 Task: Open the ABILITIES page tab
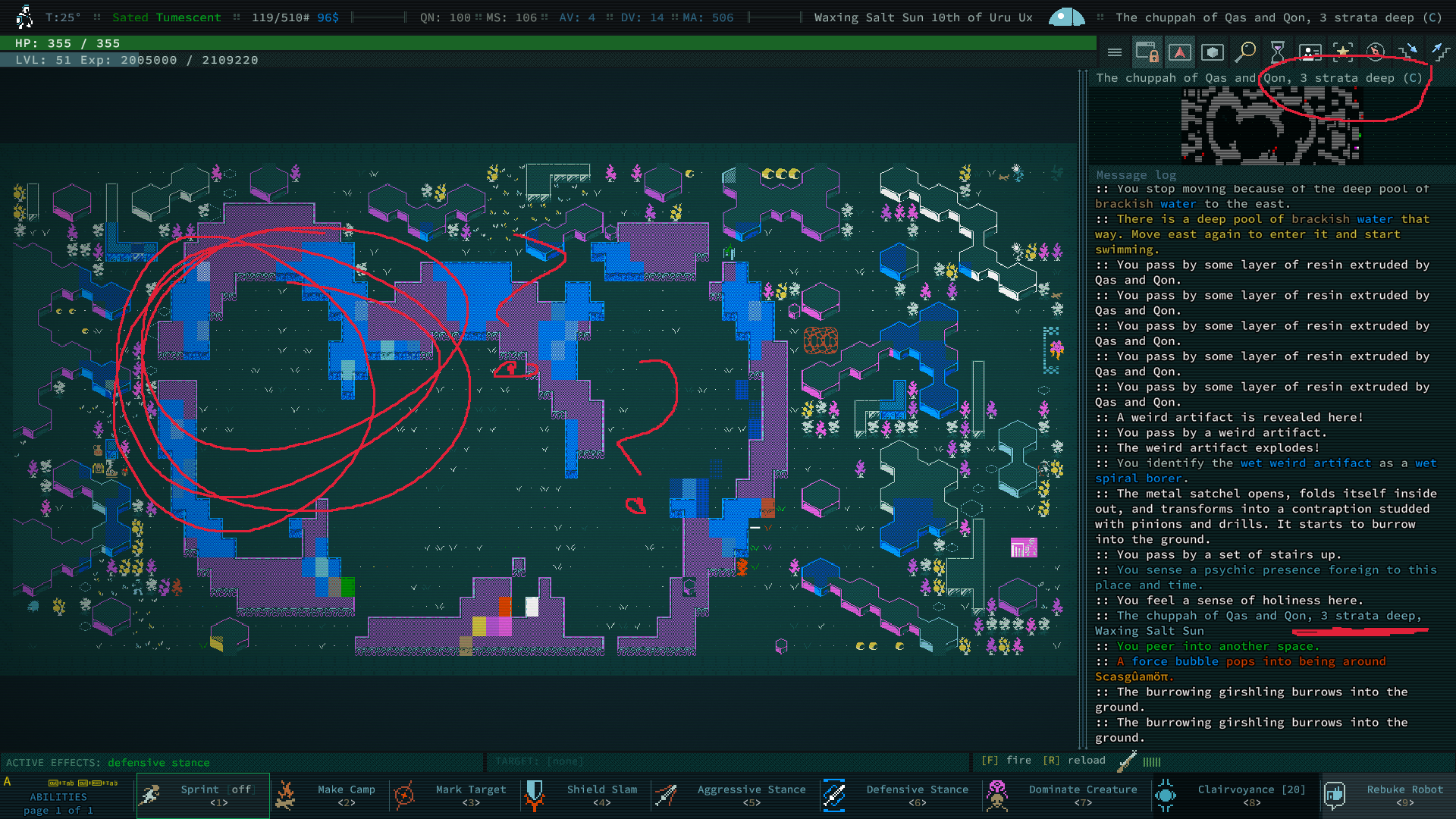click(x=58, y=797)
